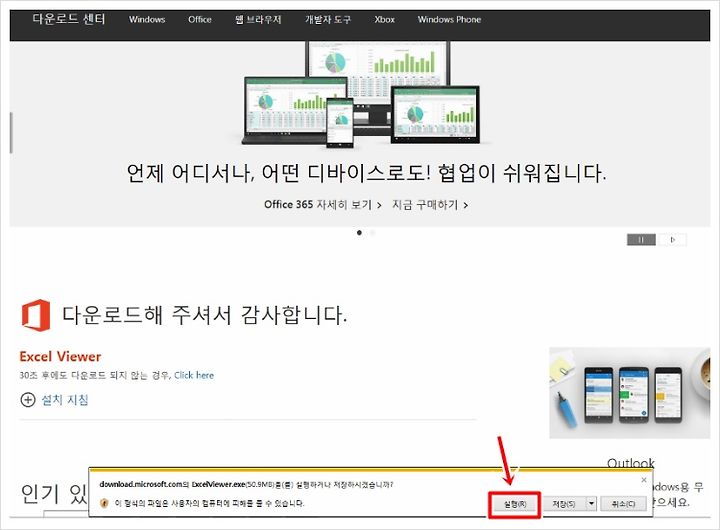720x530 pixels.
Task: Select the second carousel dot
Action: point(372,233)
